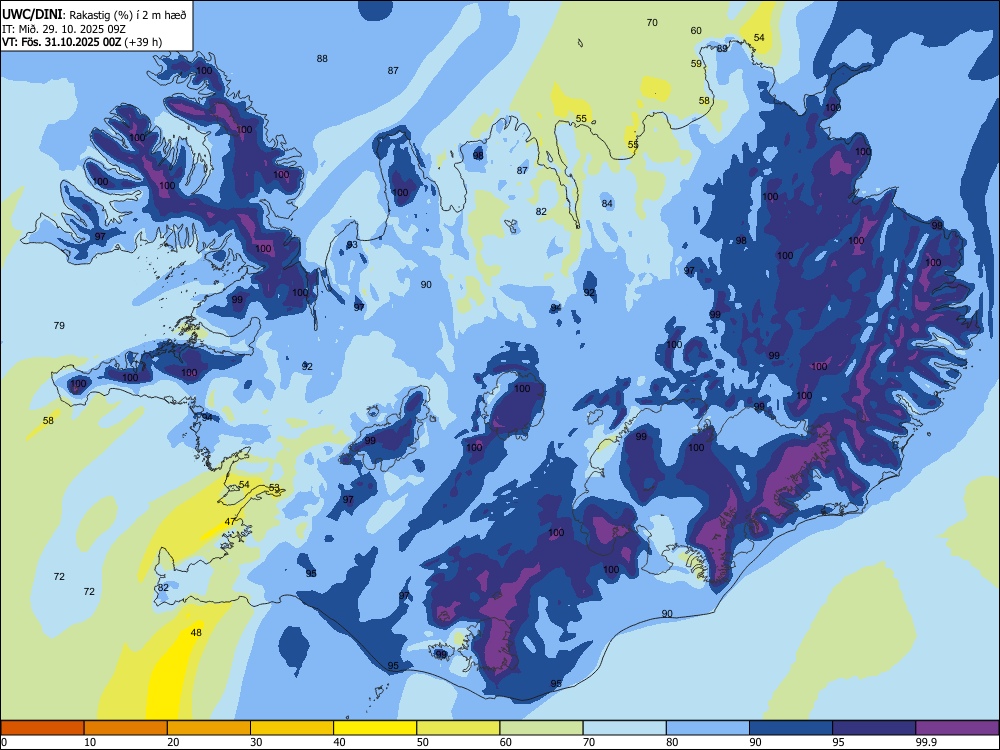Viewport: 1000px width, 750px height.
Task: Click the legend tick label '99.9'
Action: [x=926, y=742]
